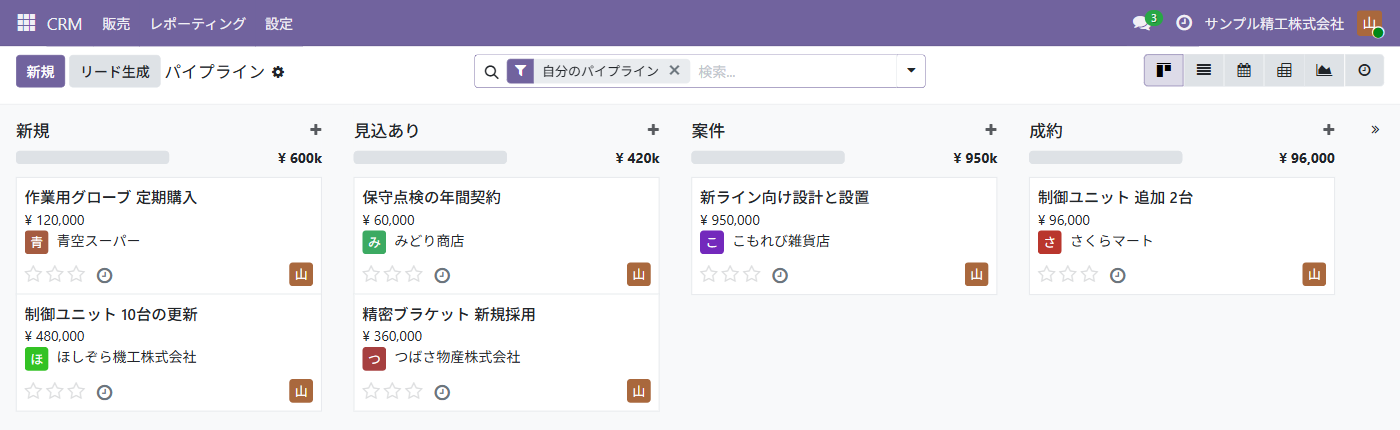This screenshot has height=430, width=1400.
Task: Switch to Pivot table view
Action: tap(1284, 71)
